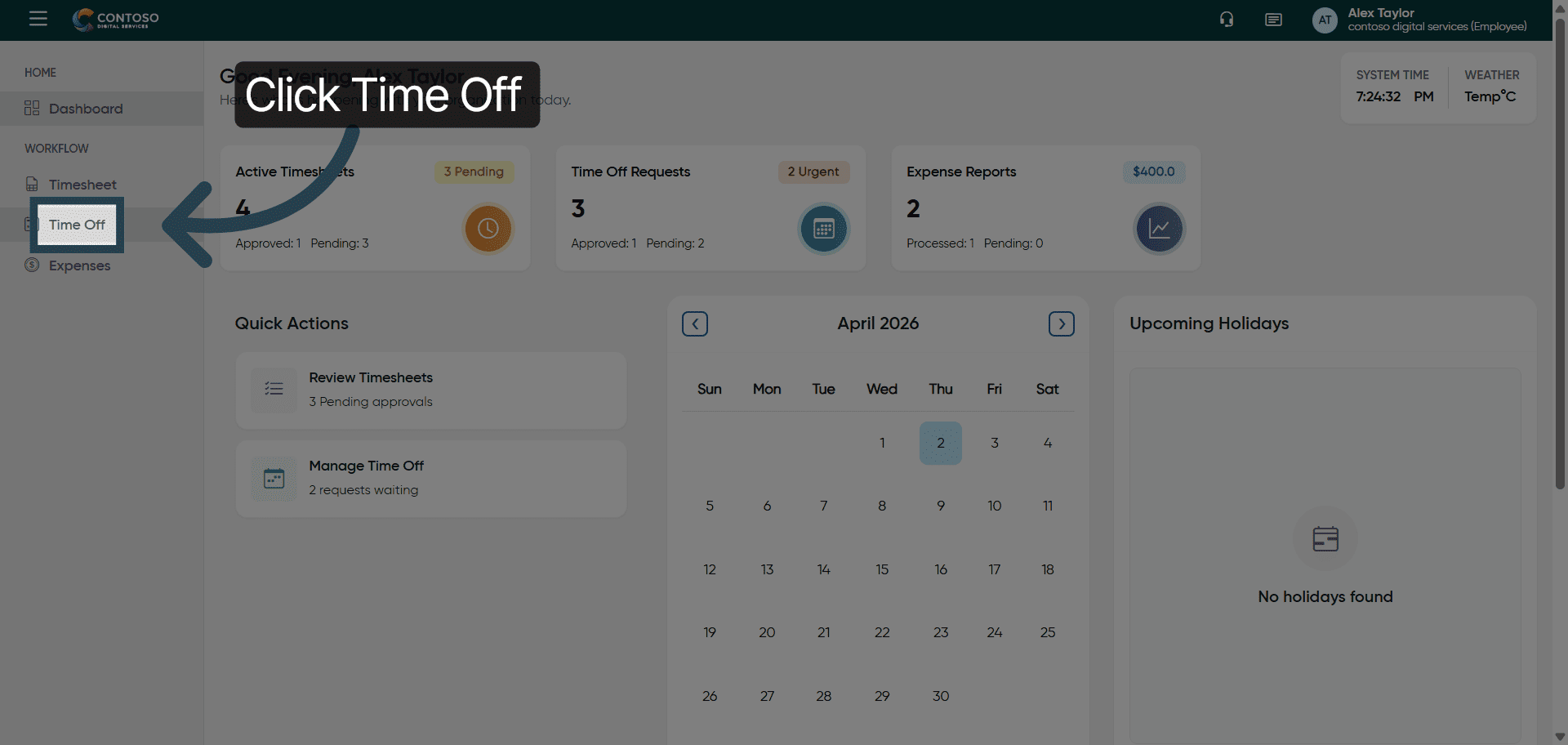Open Timesheet from the sidebar

tap(82, 185)
